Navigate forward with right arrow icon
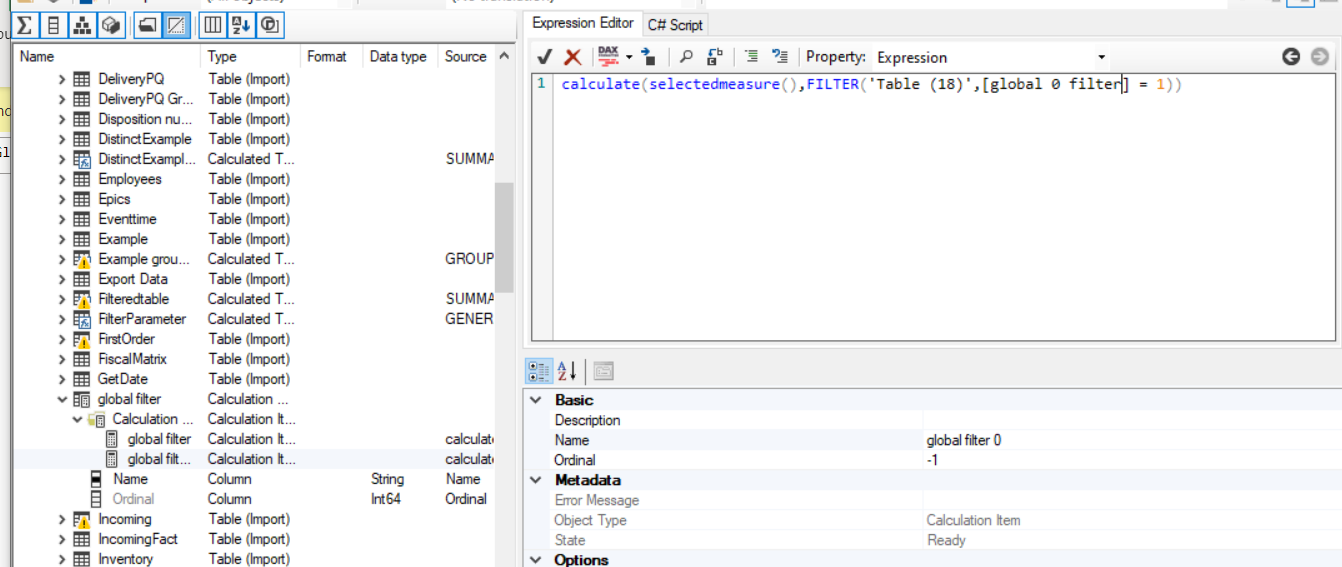 [1320, 57]
